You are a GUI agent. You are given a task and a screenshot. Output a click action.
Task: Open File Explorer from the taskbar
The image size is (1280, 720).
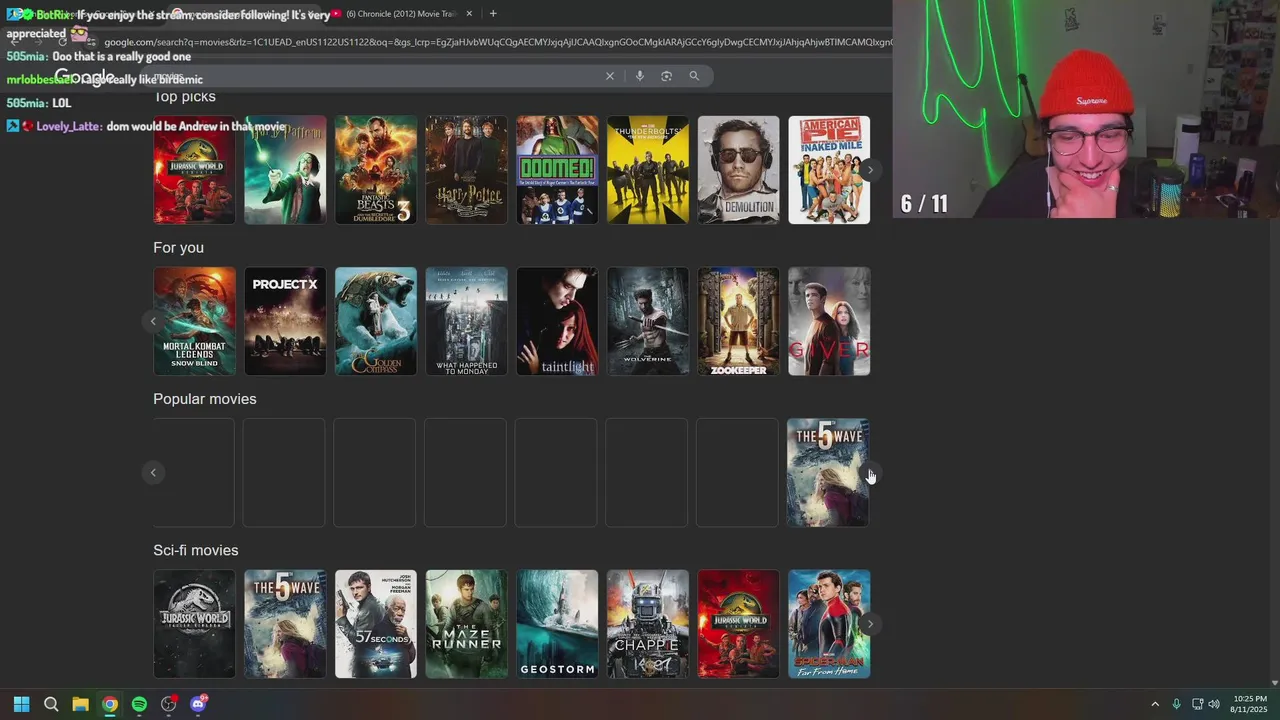point(80,704)
